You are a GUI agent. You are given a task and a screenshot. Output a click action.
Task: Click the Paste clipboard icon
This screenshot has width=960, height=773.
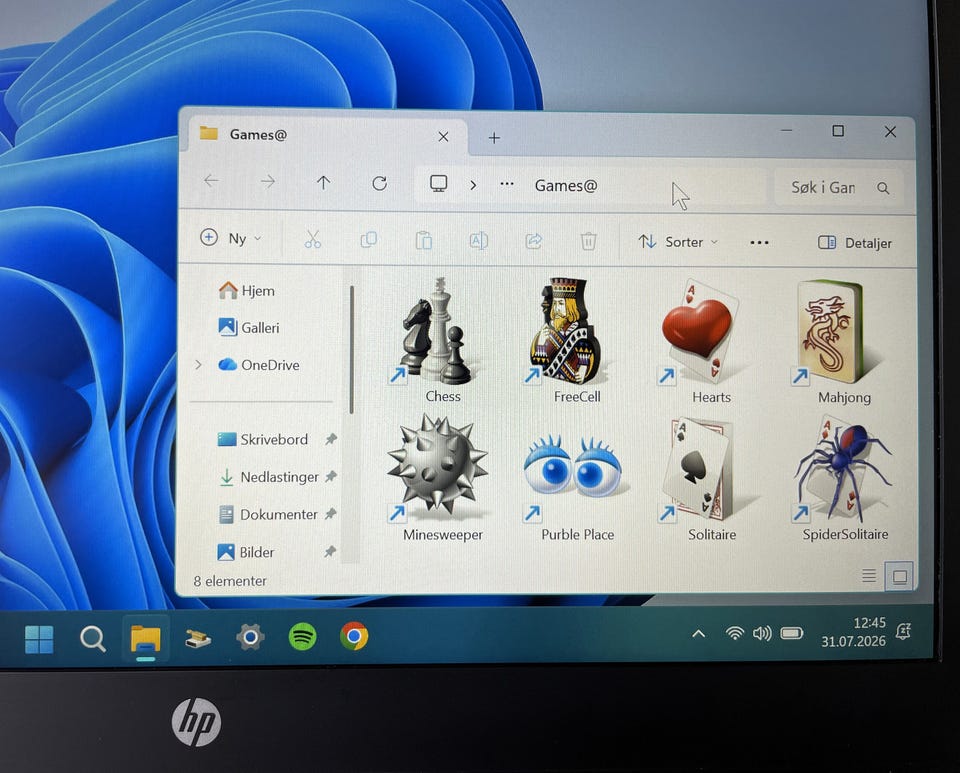pyautogui.click(x=424, y=240)
